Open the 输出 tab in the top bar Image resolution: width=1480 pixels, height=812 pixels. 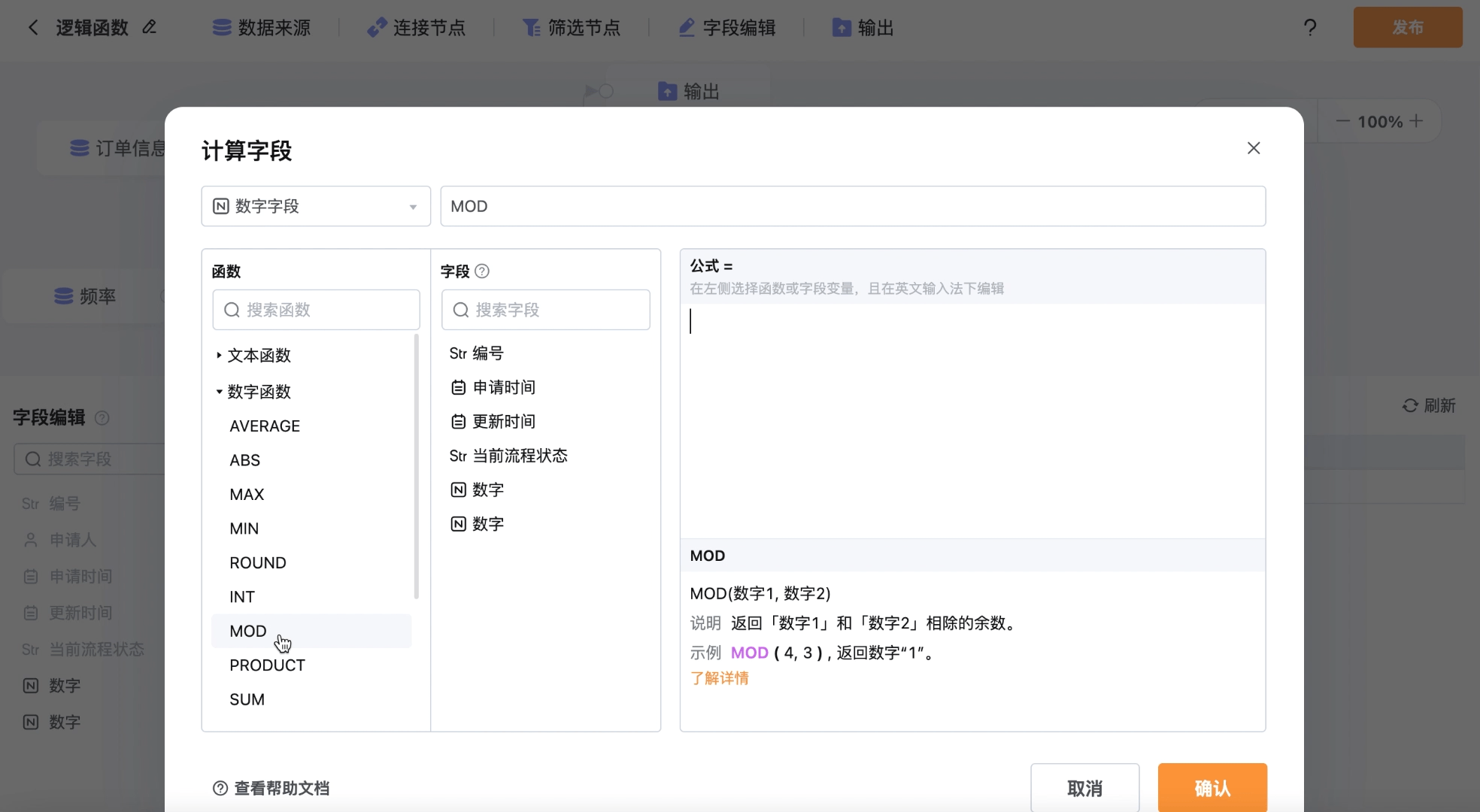pos(863,28)
